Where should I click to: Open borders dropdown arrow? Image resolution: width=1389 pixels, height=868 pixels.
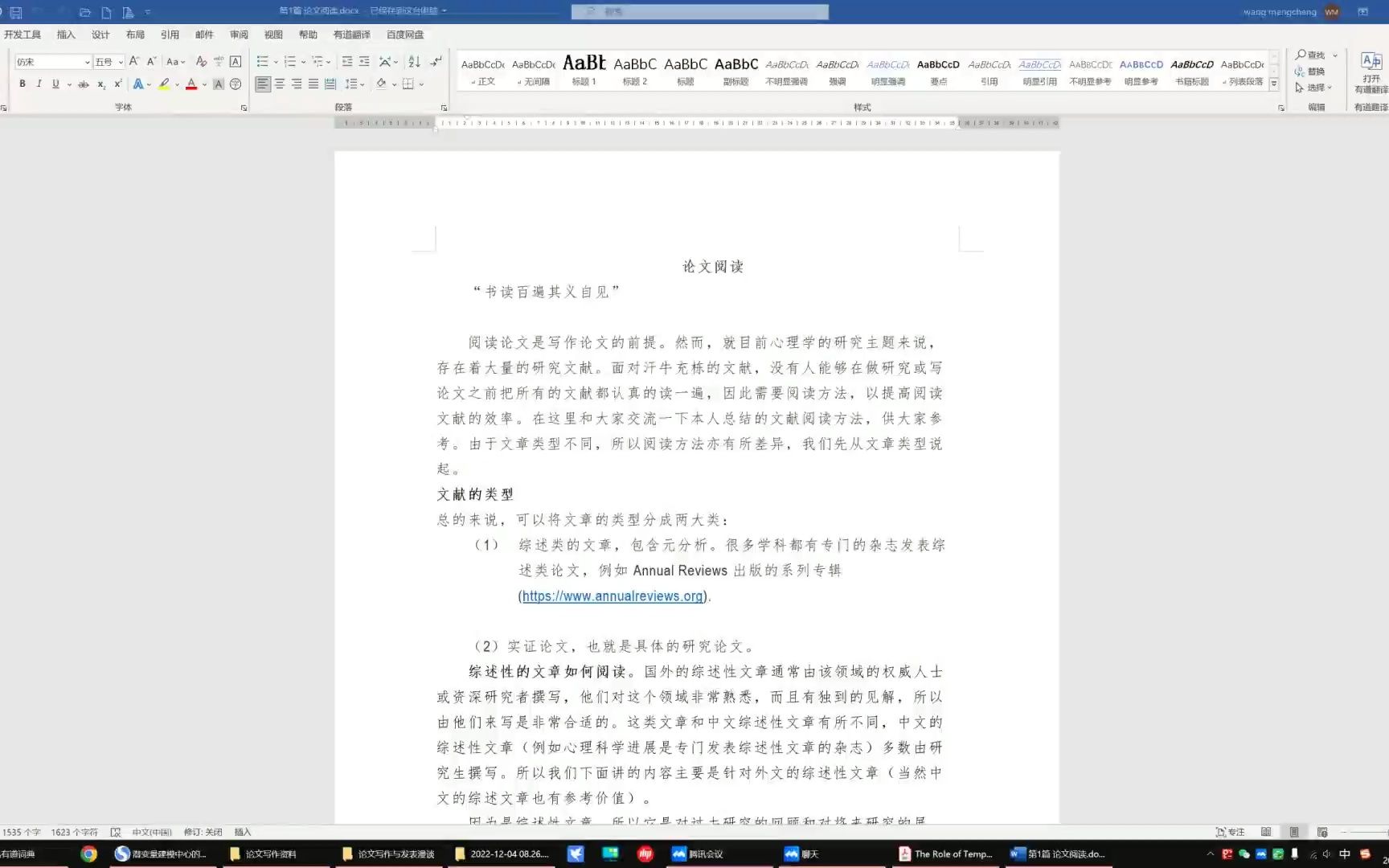coord(421,84)
